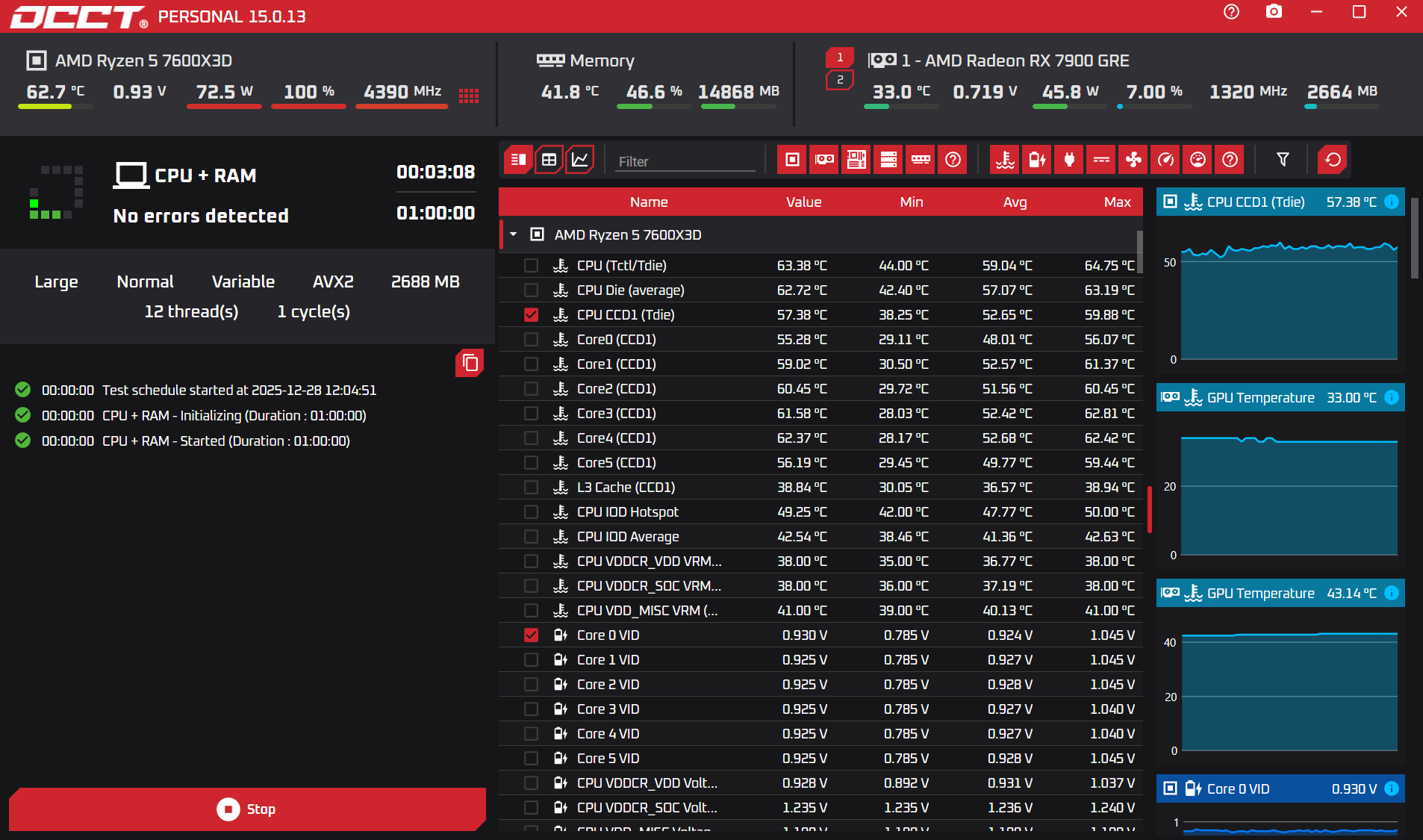The image size is (1423, 840).
Task: Show info for the 43.14 °C GPU Temperature graph
Action: coord(1392,593)
